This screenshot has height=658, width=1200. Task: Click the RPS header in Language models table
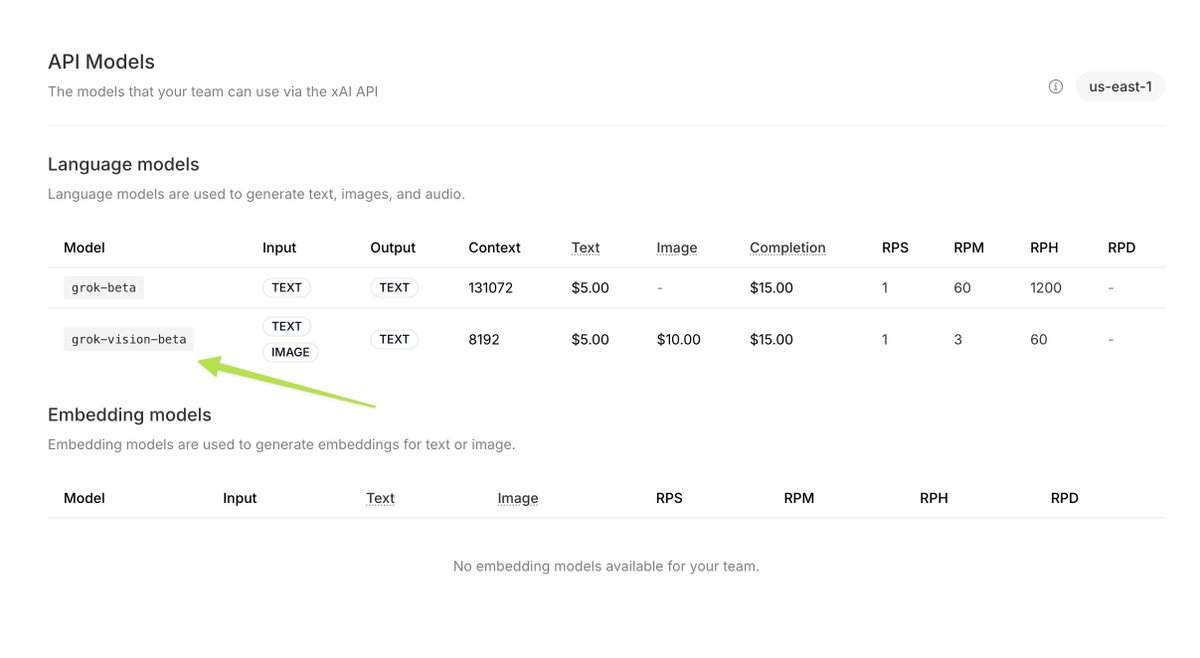(x=895, y=248)
